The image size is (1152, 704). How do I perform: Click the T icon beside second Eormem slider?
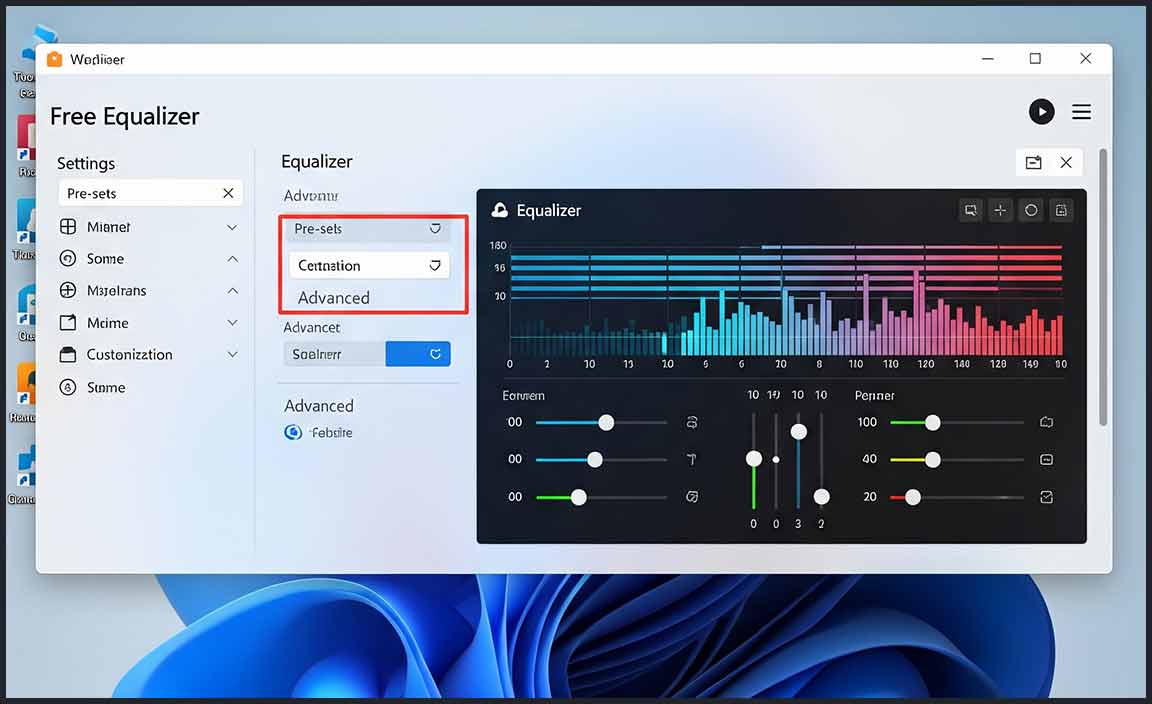tap(691, 459)
